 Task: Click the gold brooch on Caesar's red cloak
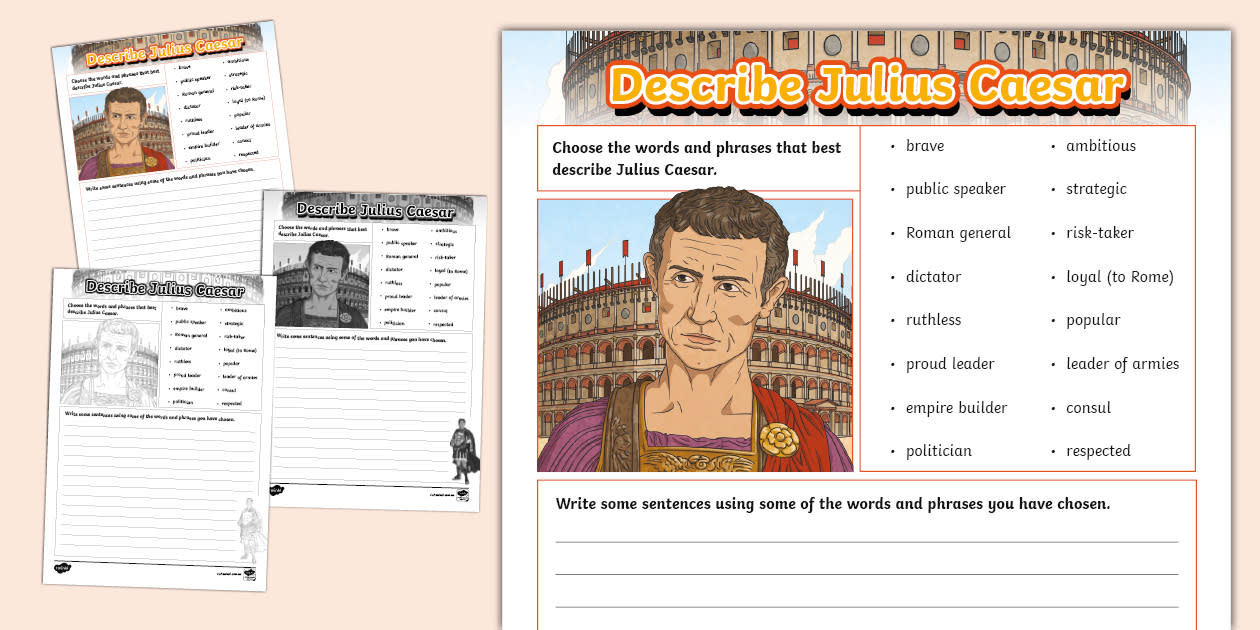click(776, 437)
